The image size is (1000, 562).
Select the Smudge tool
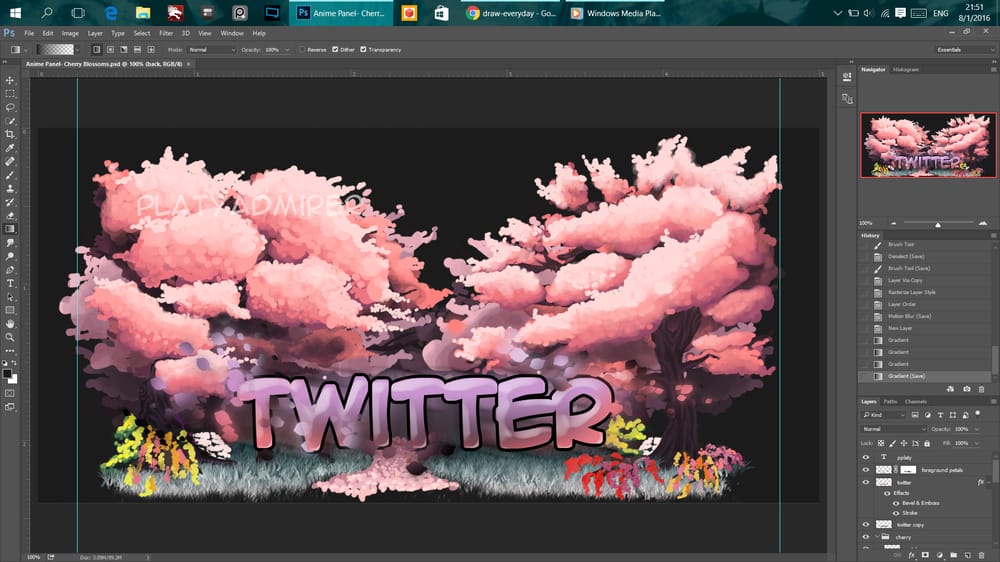(10, 243)
